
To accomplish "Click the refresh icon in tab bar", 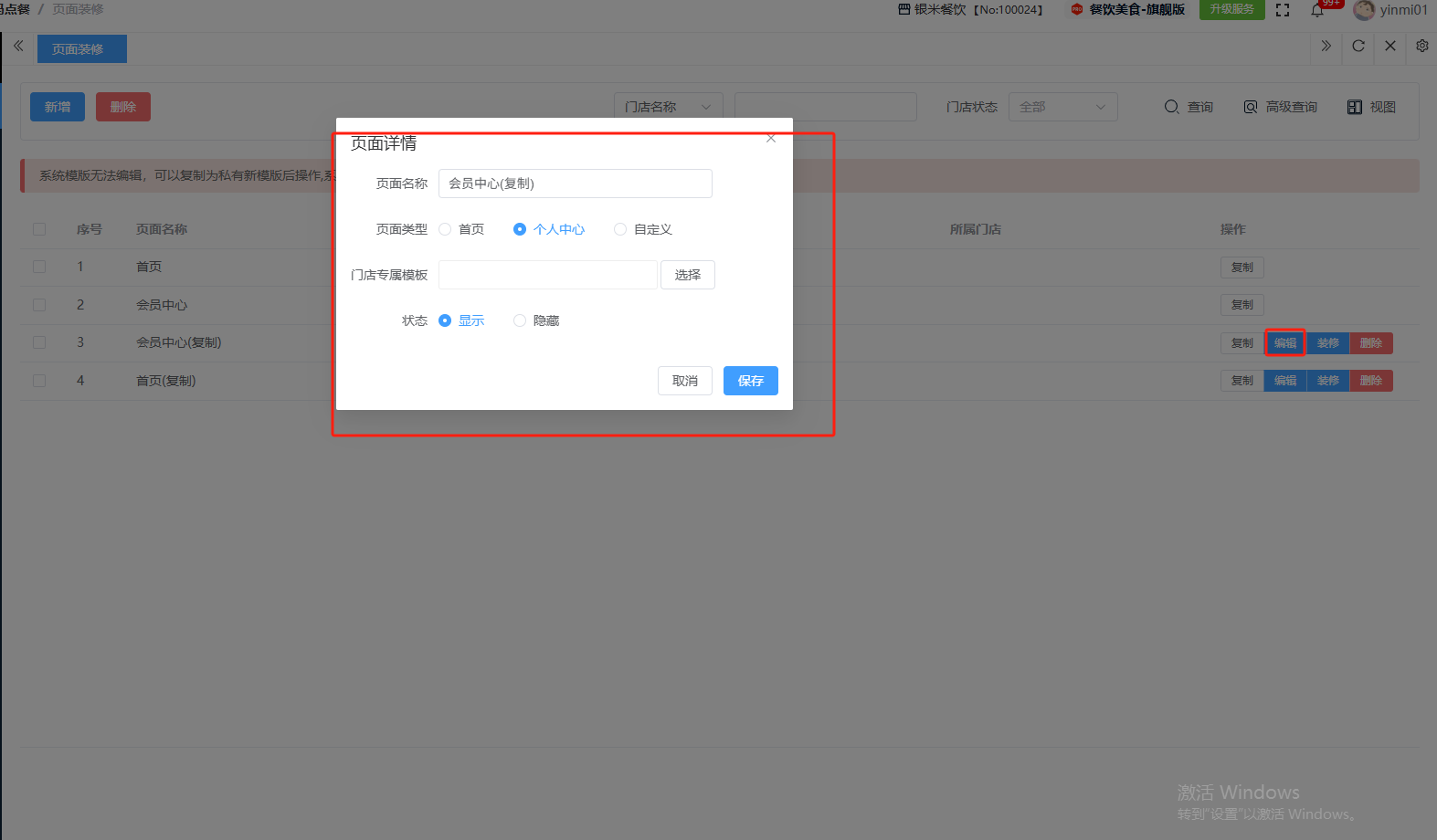I will pos(1358,47).
